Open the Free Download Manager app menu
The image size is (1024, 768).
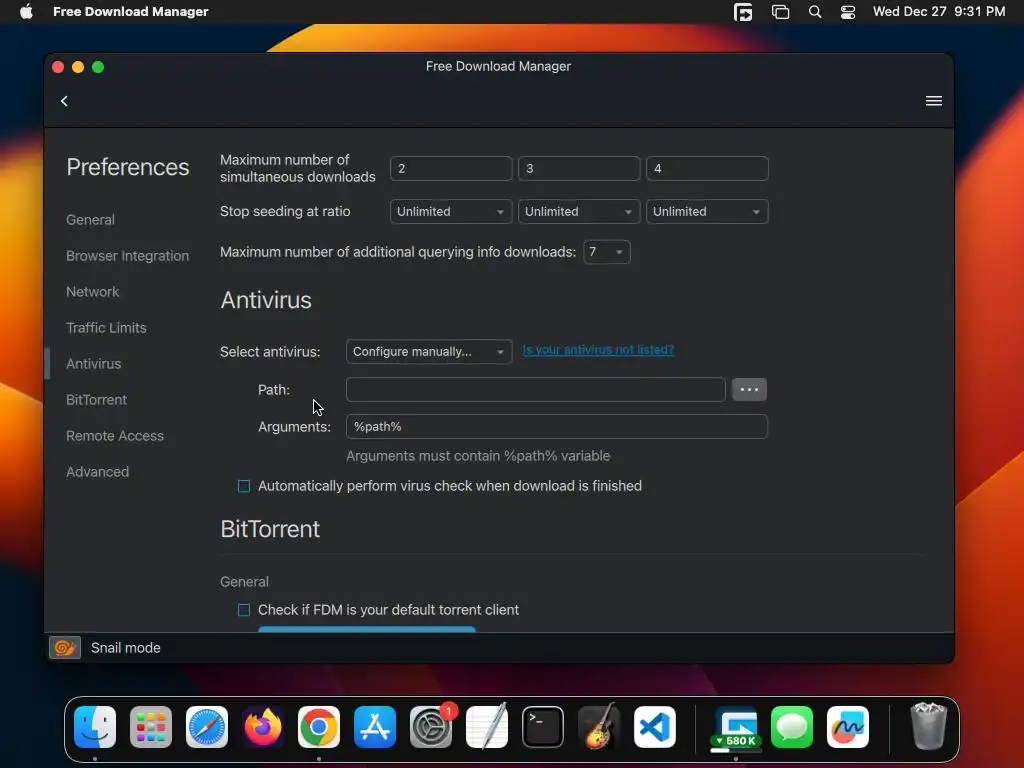(x=131, y=12)
